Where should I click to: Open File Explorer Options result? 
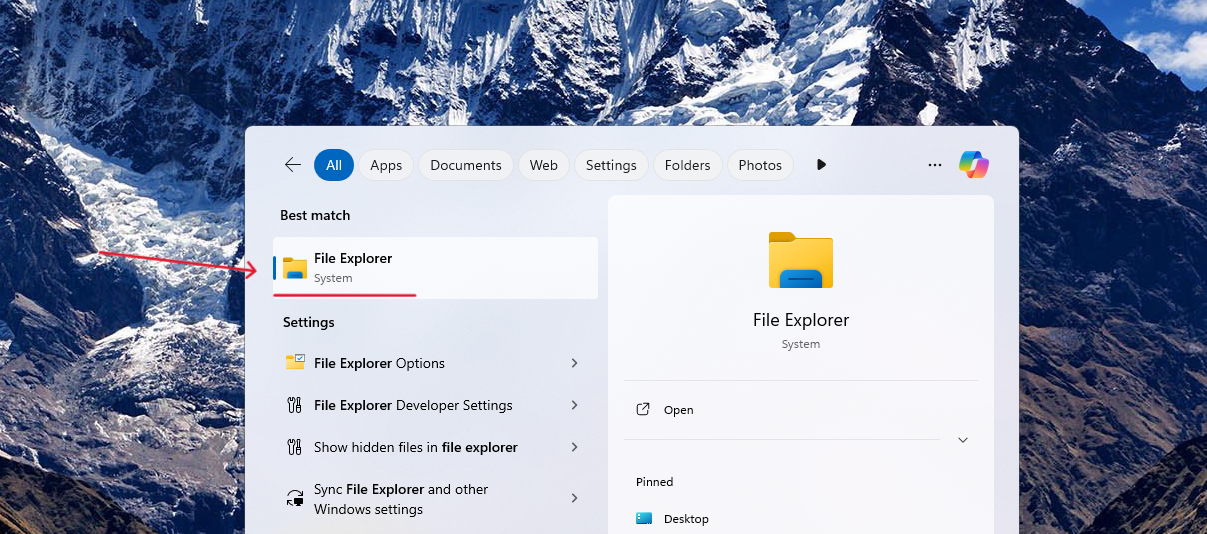point(435,363)
